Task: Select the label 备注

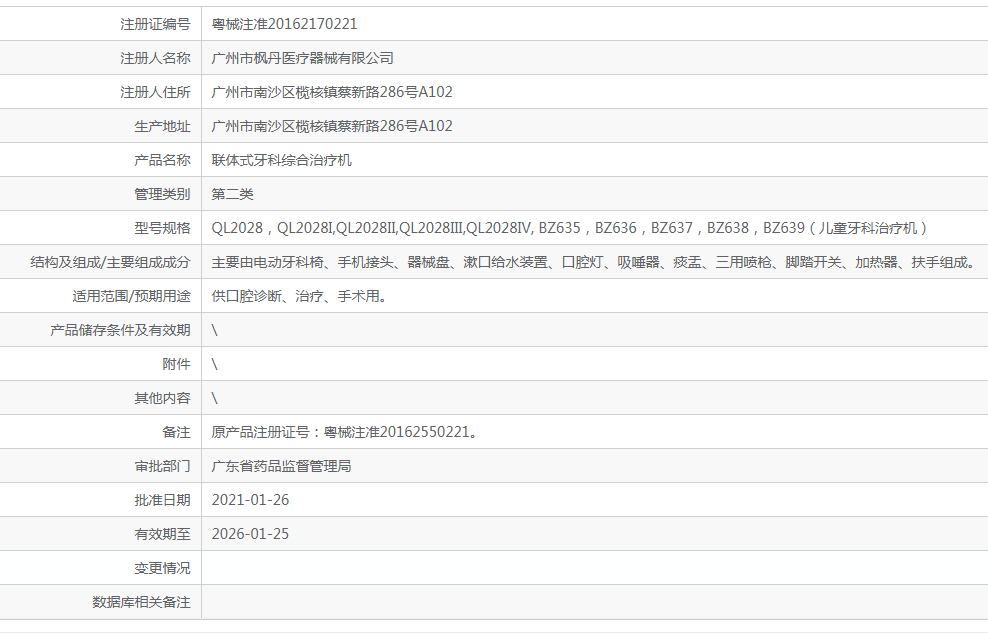Action: point(176,432)
